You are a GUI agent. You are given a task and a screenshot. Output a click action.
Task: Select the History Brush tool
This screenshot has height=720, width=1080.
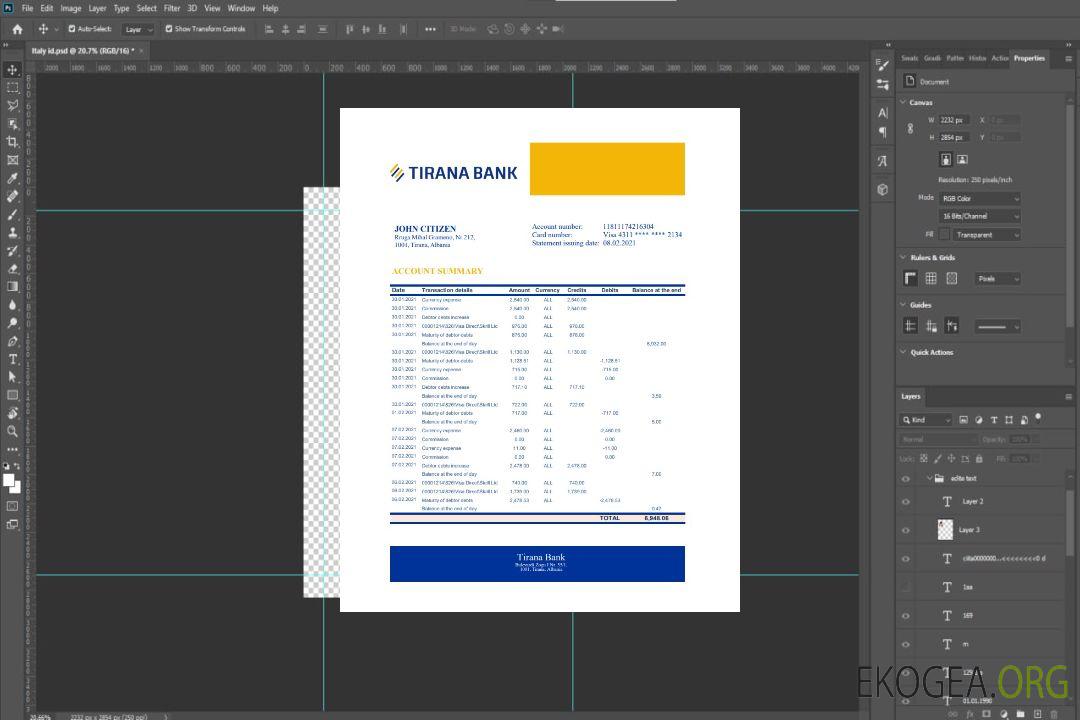point(12,251)
